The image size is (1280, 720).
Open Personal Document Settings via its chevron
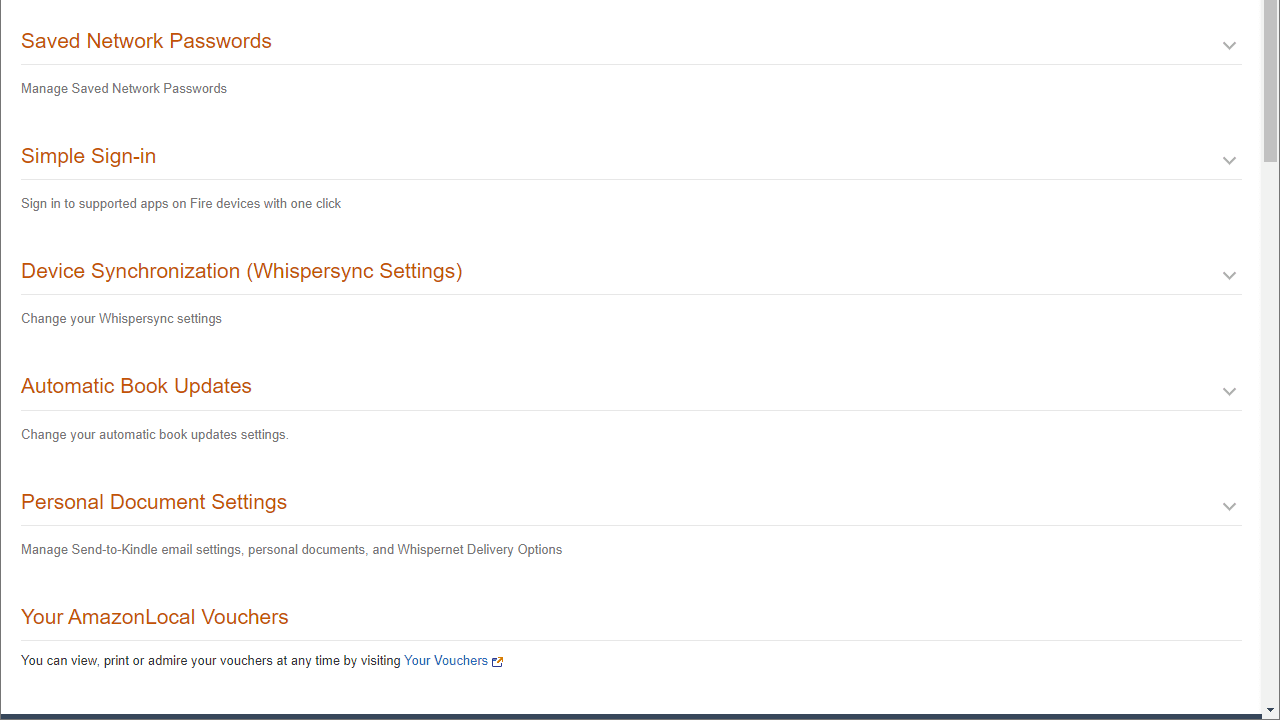coord(1229,507)
